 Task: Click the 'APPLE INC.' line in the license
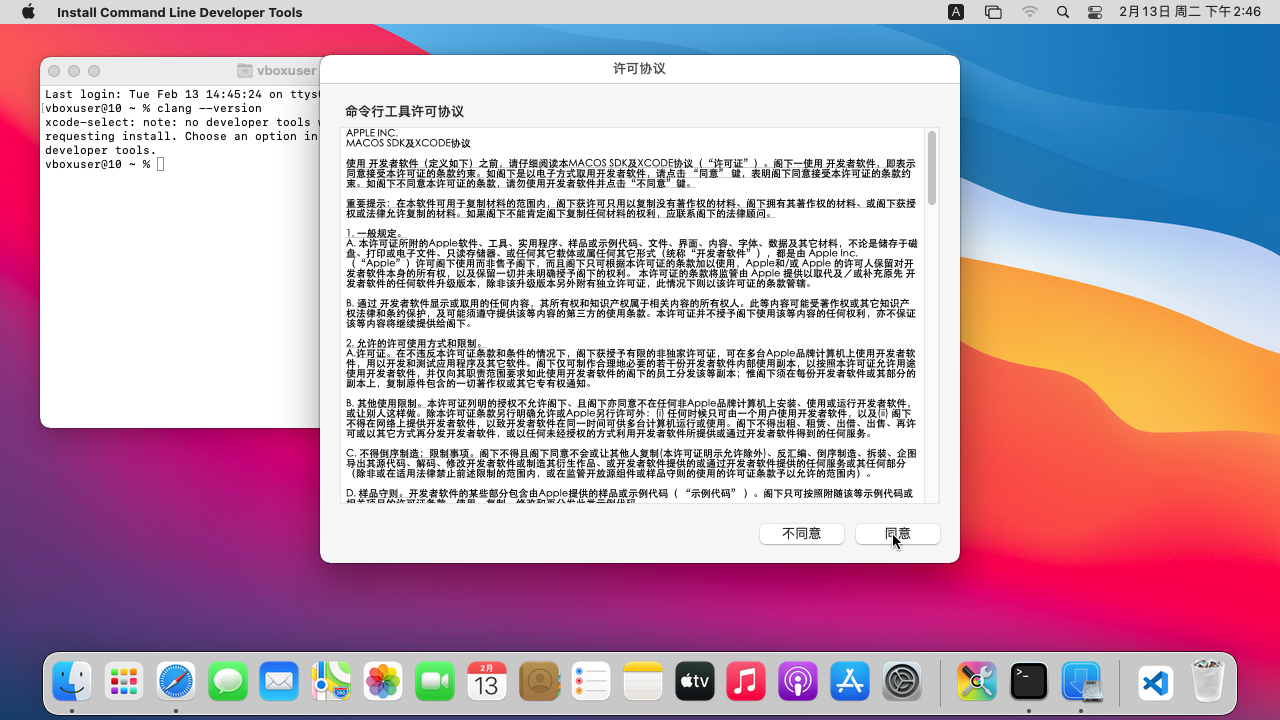coord(371,133)
